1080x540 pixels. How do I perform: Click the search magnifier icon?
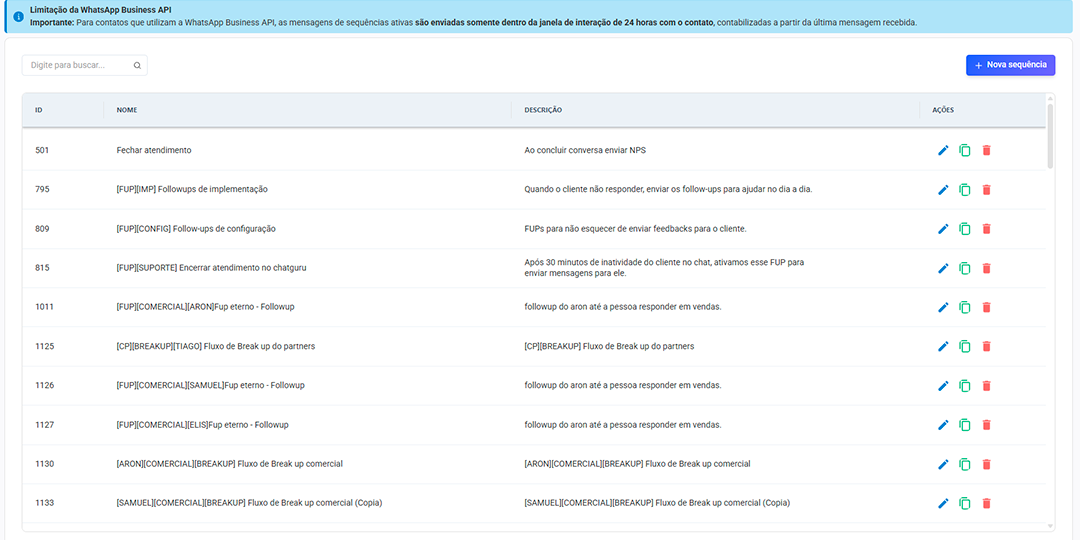tap(137, 66)
